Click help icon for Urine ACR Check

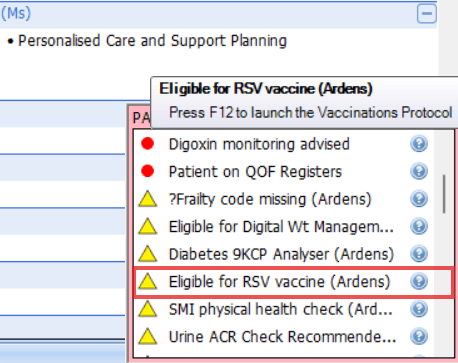[419, 336]
